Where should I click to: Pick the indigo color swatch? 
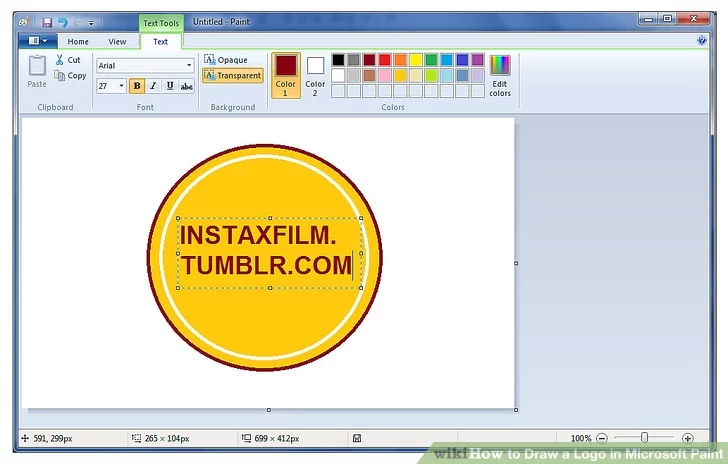pyautogui.click(x=462, y=59)
